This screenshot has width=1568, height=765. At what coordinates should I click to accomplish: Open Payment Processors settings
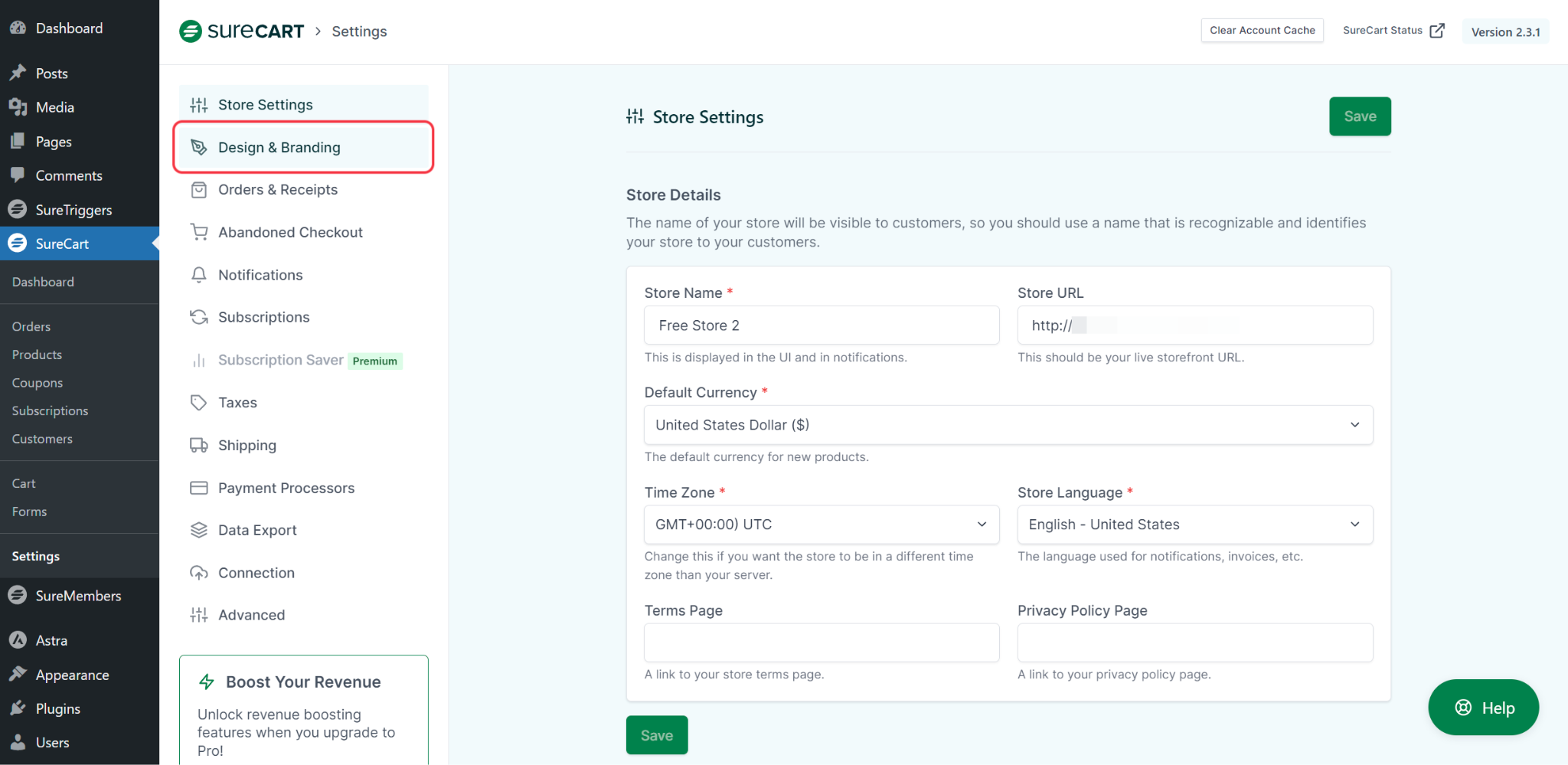(304, 488)
